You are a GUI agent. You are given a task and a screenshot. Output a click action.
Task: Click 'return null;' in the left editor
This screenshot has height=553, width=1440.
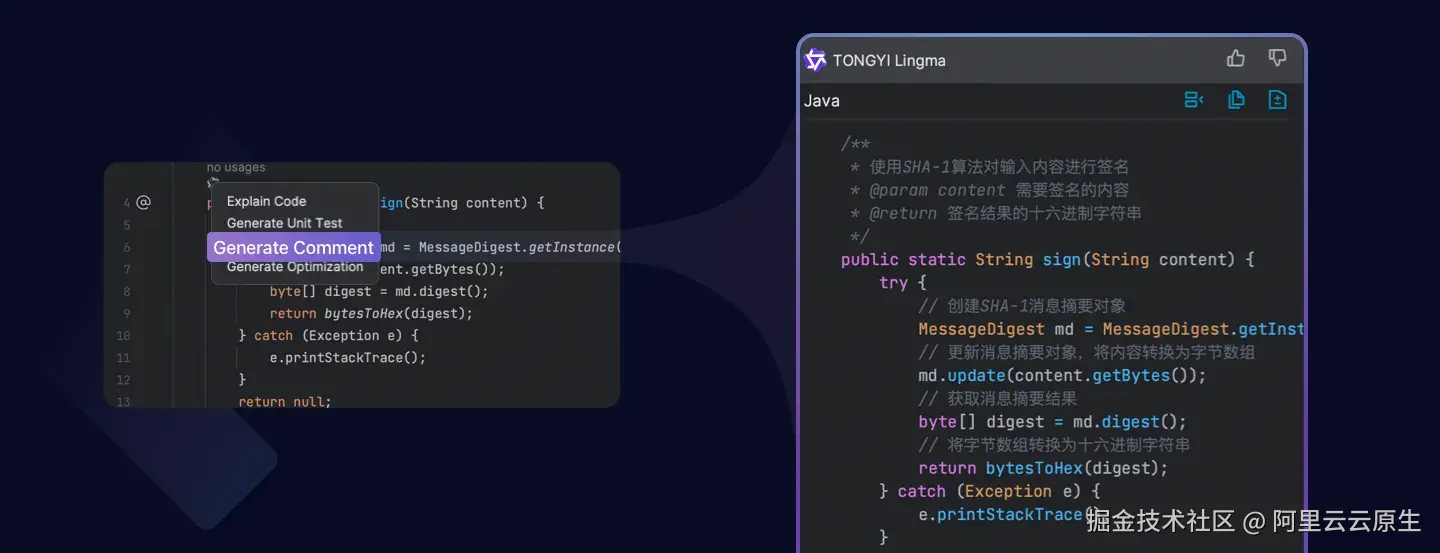[285, 401]
